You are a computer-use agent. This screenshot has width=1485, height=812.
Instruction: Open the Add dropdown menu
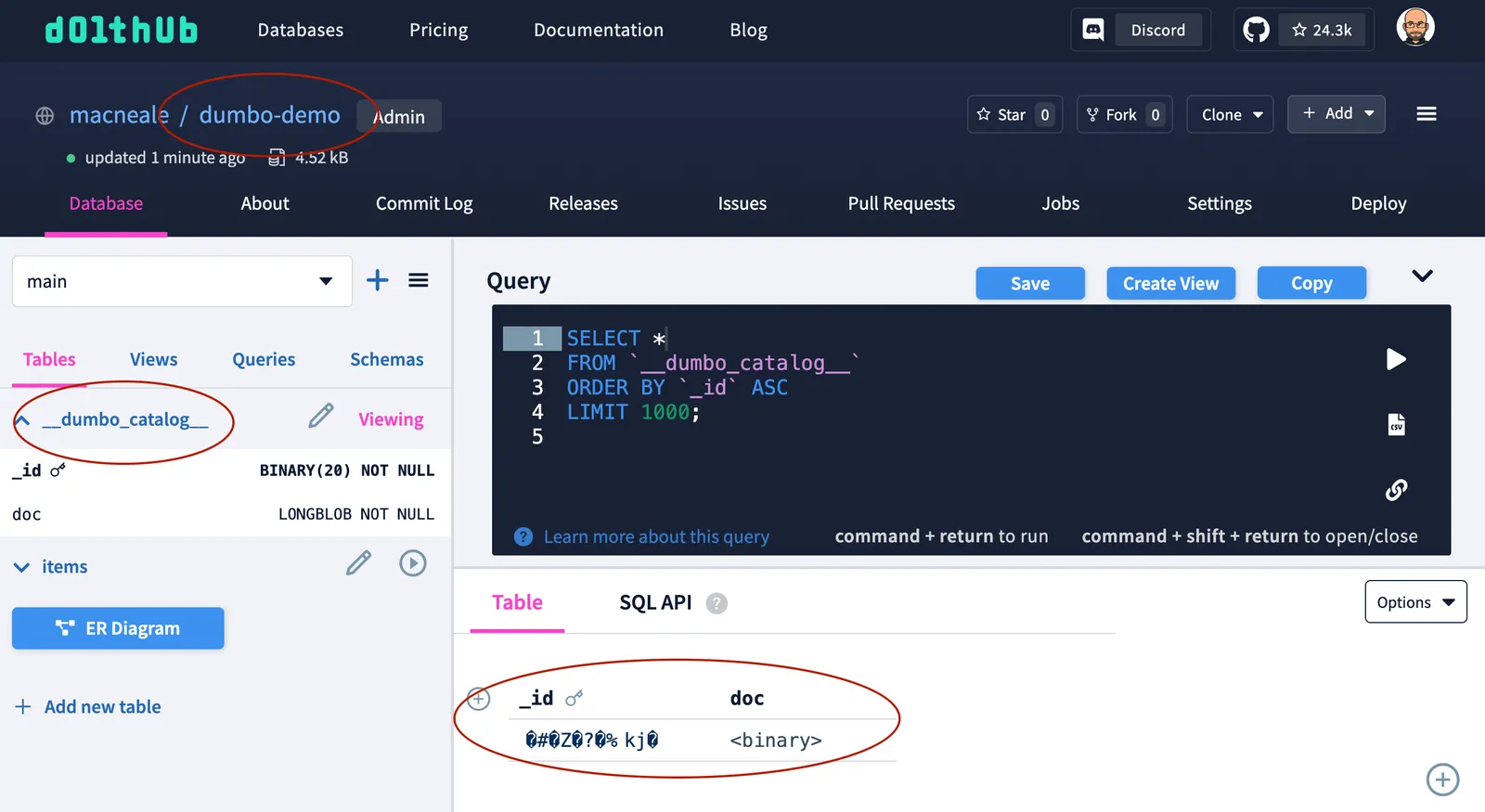1336,114
